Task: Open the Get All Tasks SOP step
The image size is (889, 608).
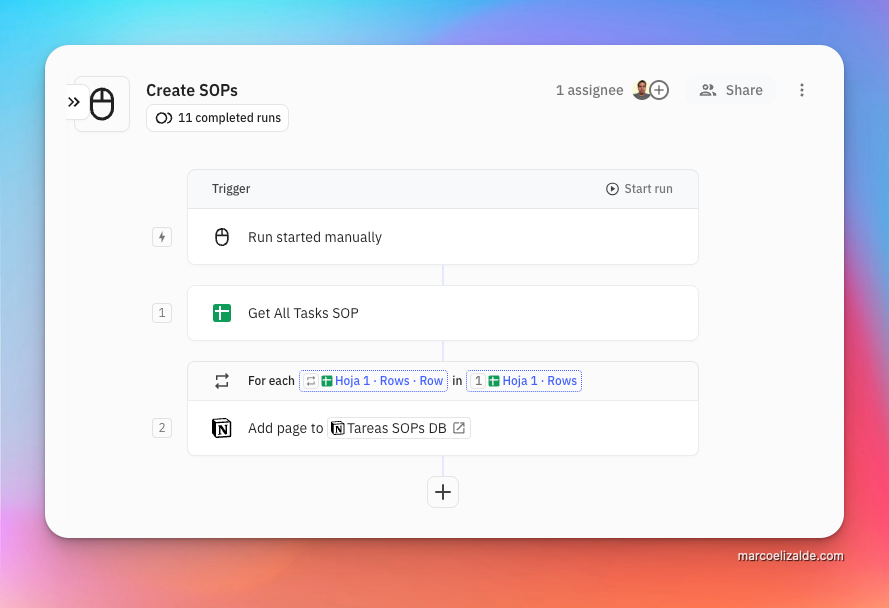Action: pyautogui.click(x=443, y=313)
